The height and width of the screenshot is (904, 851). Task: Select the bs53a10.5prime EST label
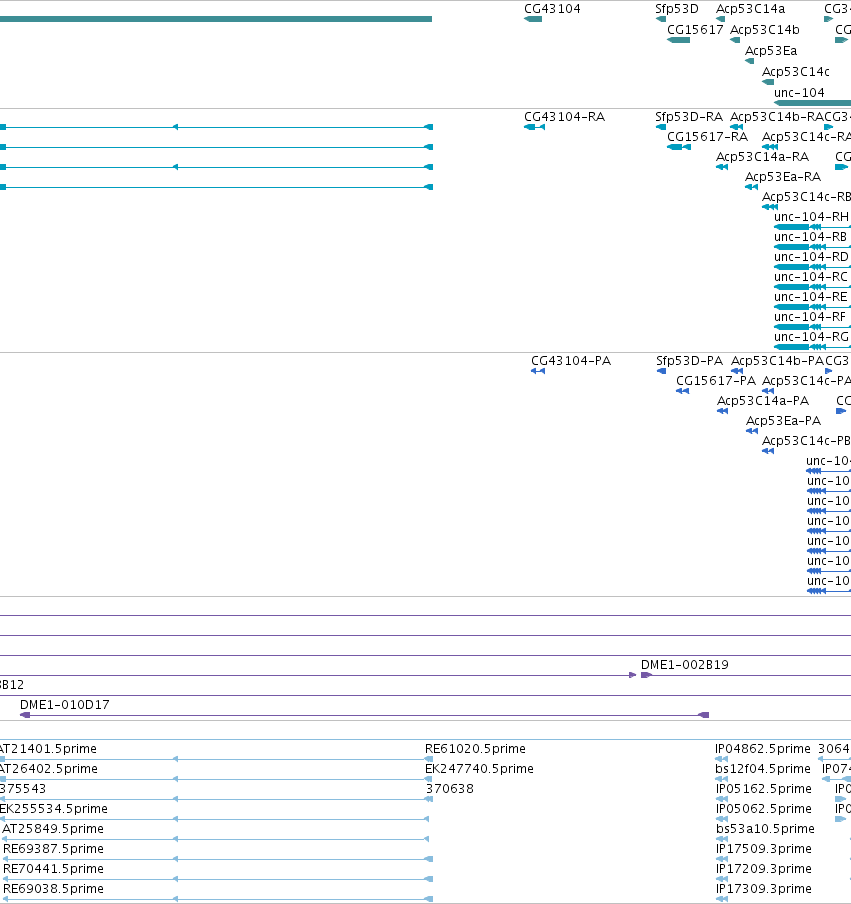click(765, 828)
